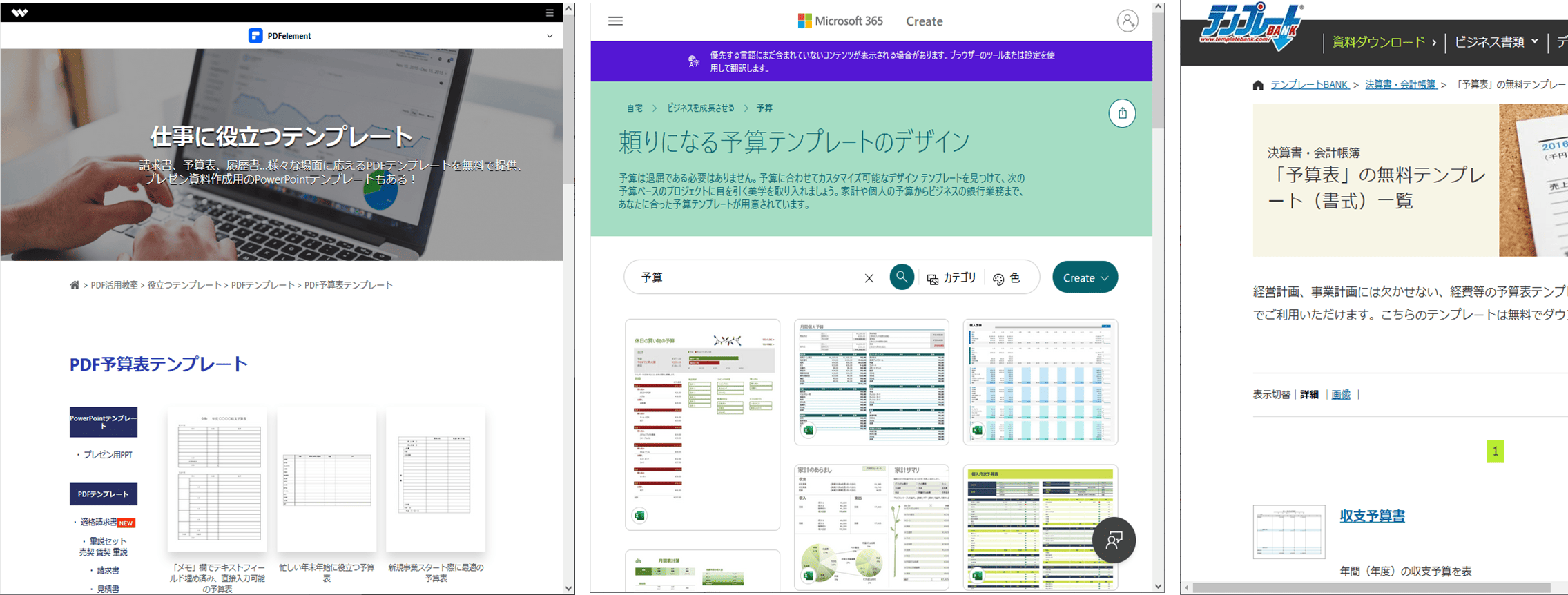This screenshot has width=1568, height=595.
Task: Open 忙しい年末年始に役立つ予算表 thumbnail
Action: (x=327, y=479)
